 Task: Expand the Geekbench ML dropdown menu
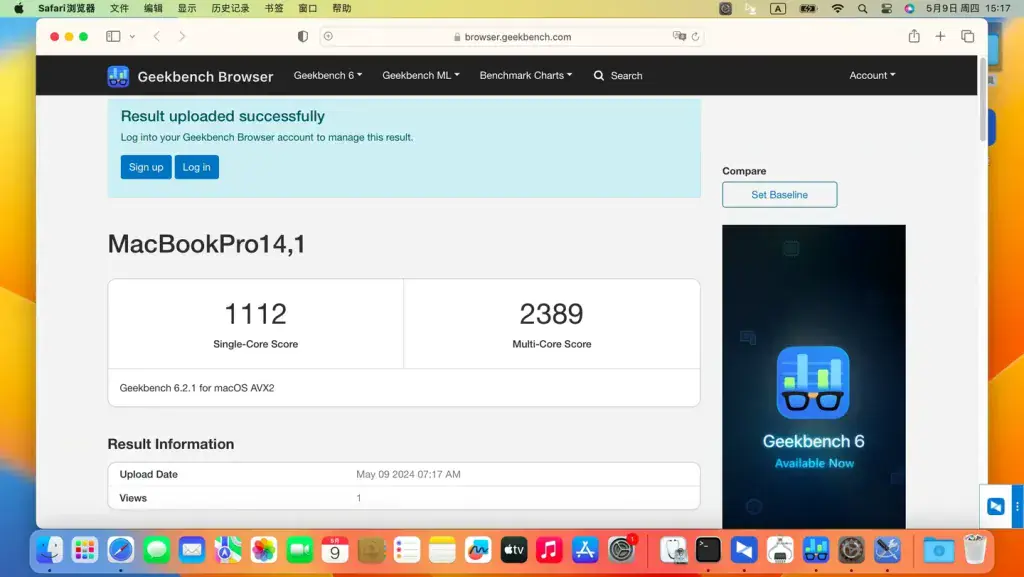pos(421,75)
